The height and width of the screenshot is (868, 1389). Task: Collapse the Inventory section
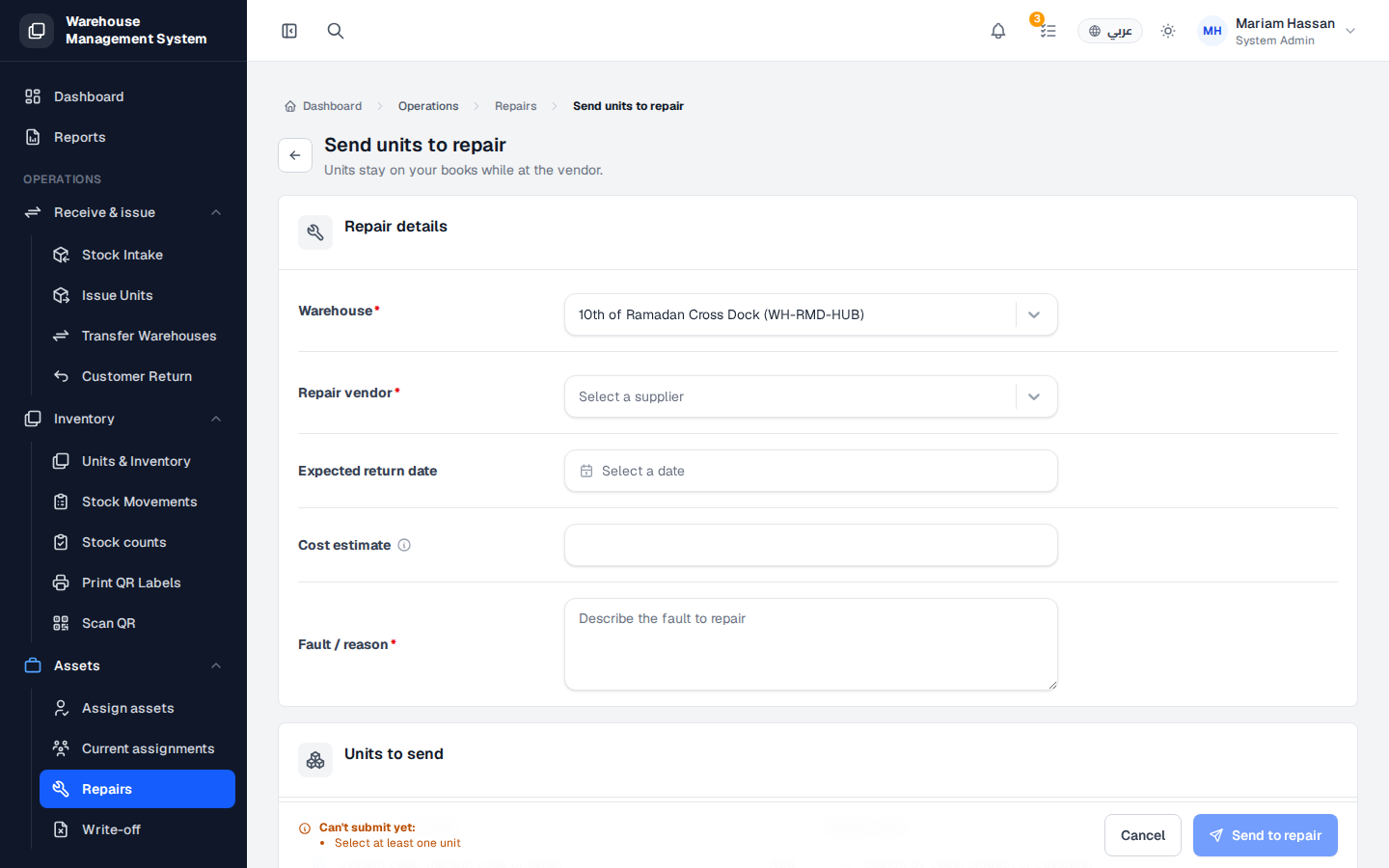(x=123, y=419)
